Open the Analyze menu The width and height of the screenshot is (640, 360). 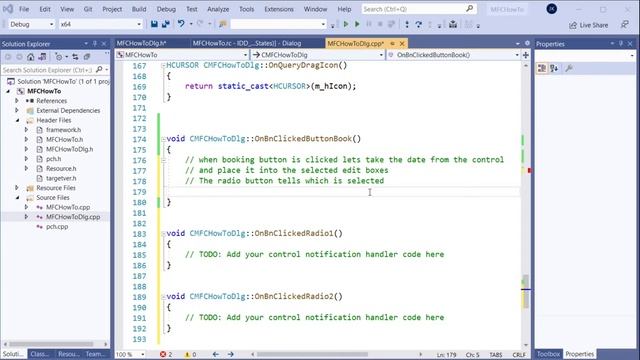[218, 9]
